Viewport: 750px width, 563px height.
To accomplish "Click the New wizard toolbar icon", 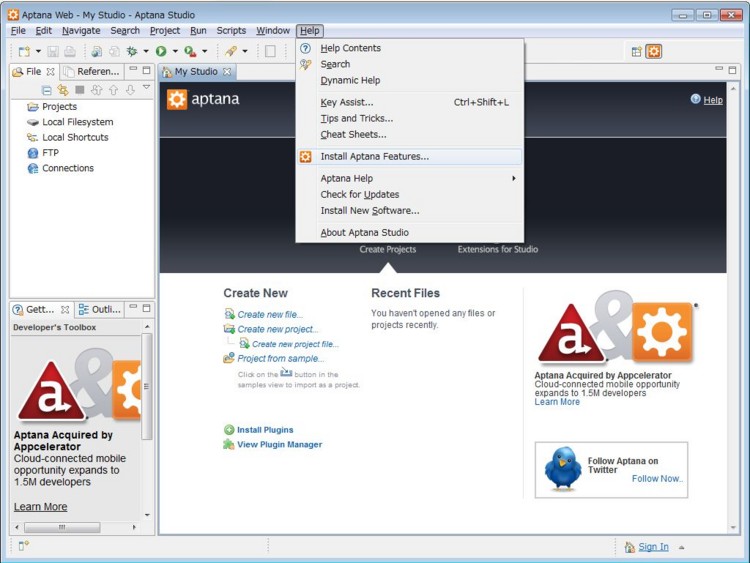I will pos(24,51).
